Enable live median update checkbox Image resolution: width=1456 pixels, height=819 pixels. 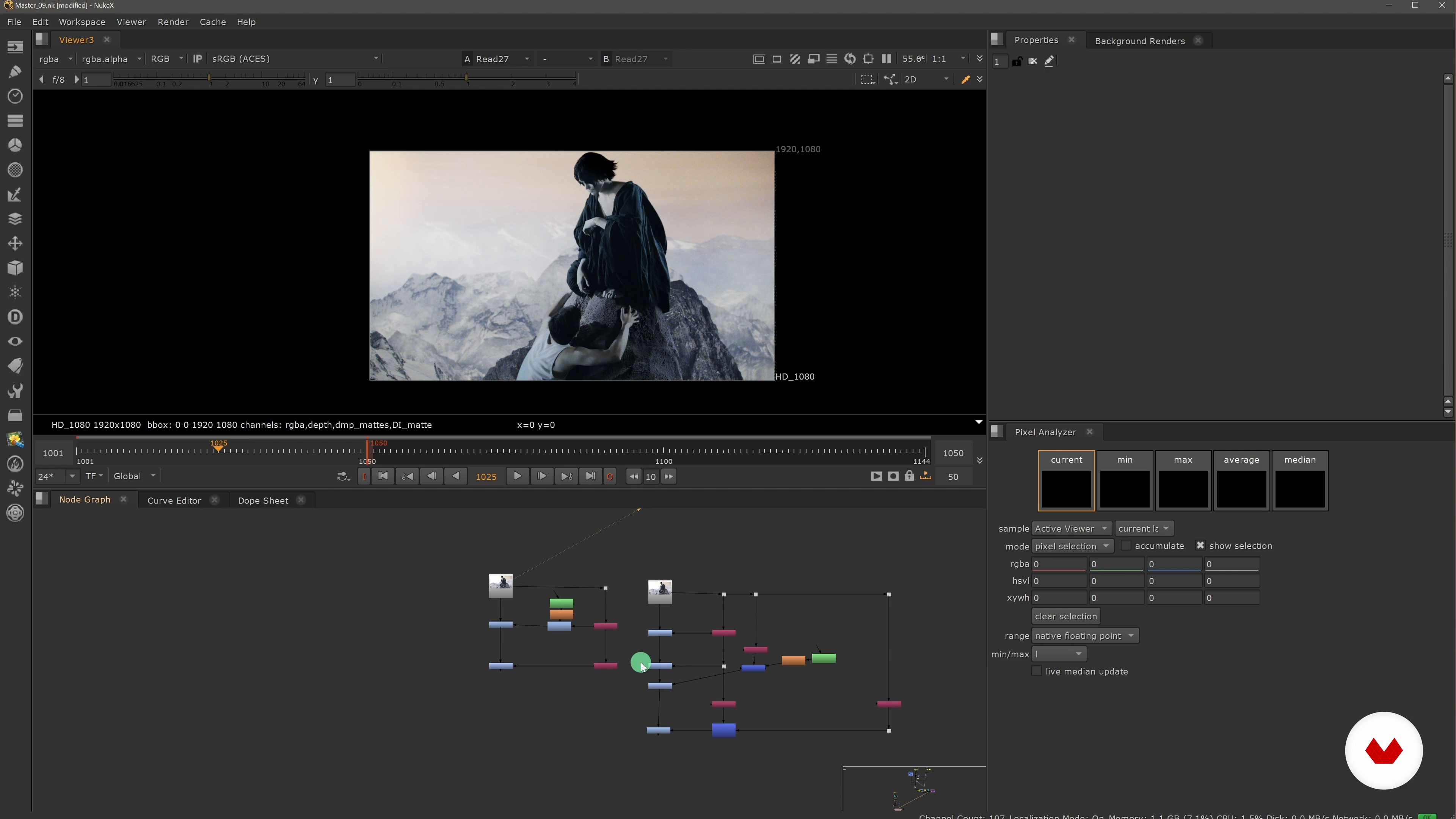[1036, 671]
